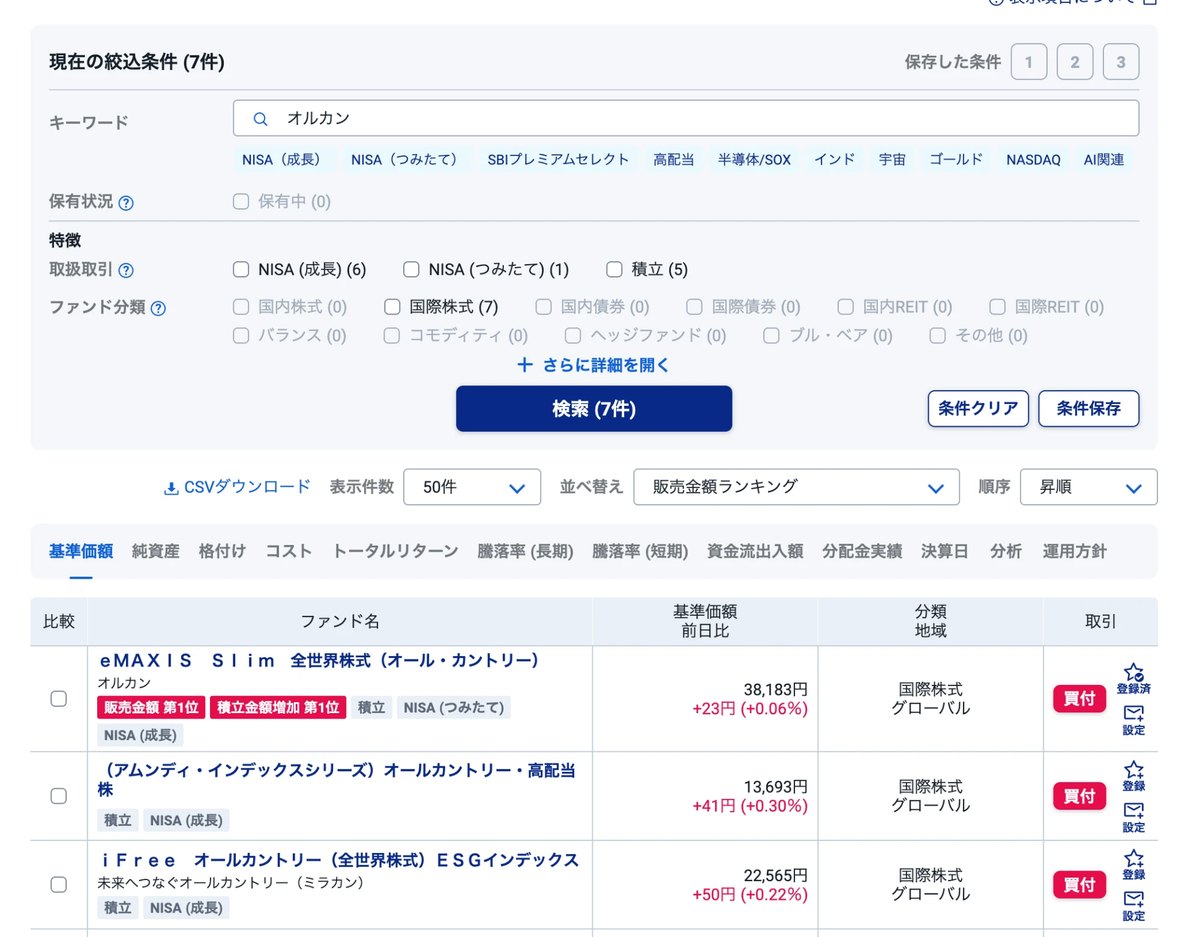Select 宇宙 keyword tag

(x=892, y=159)
